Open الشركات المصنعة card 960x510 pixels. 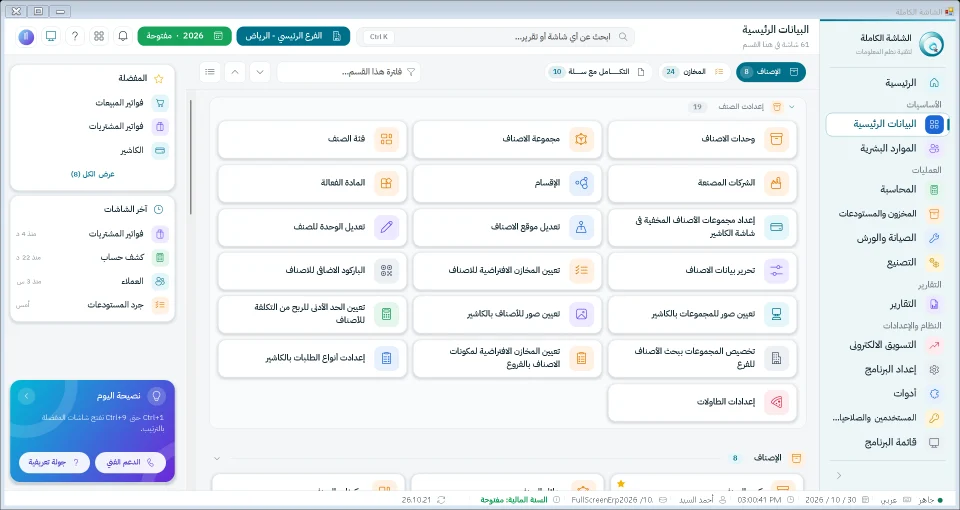tap(702, 183)
